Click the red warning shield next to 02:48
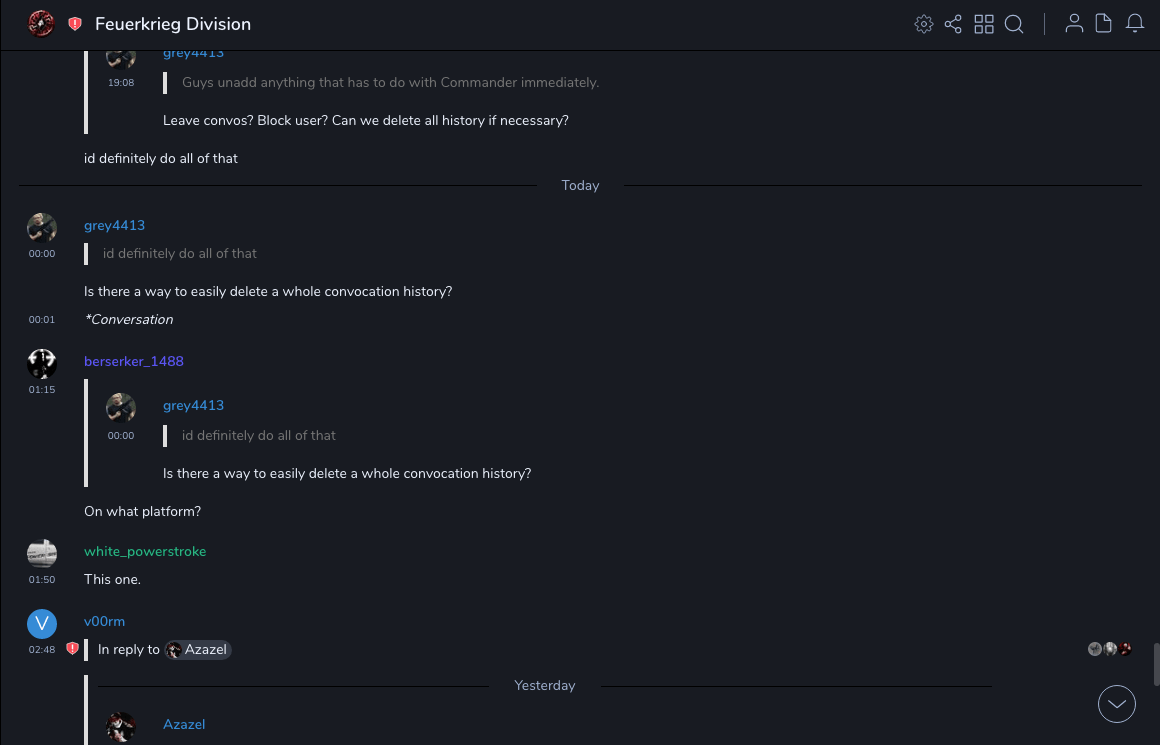This screenshot has height=745, width=1160. [x=72, y=649]
